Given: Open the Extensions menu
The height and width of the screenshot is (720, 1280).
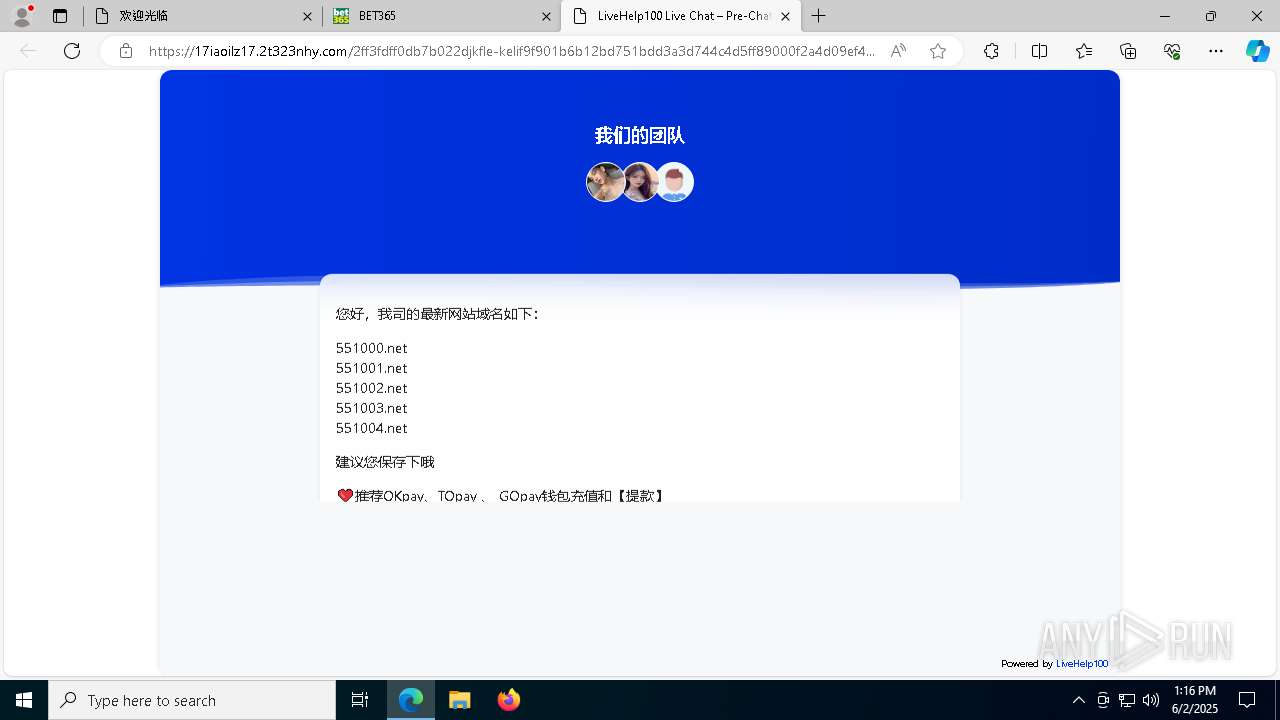Looking at the screenshot, I should [x=991, y=51].
